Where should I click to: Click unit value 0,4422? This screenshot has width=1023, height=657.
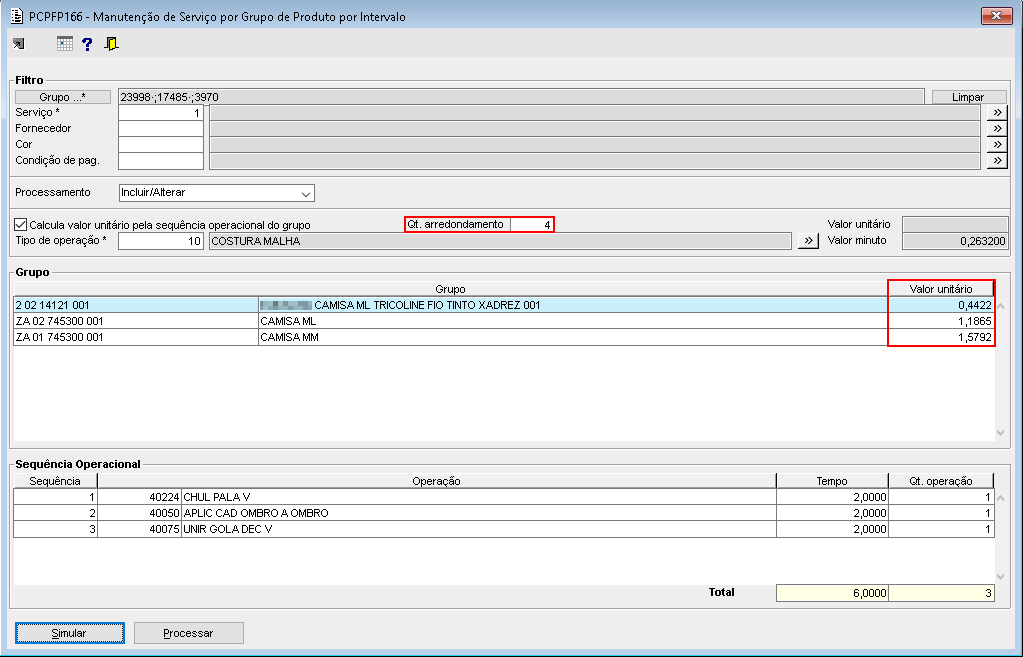coord(941,305)
